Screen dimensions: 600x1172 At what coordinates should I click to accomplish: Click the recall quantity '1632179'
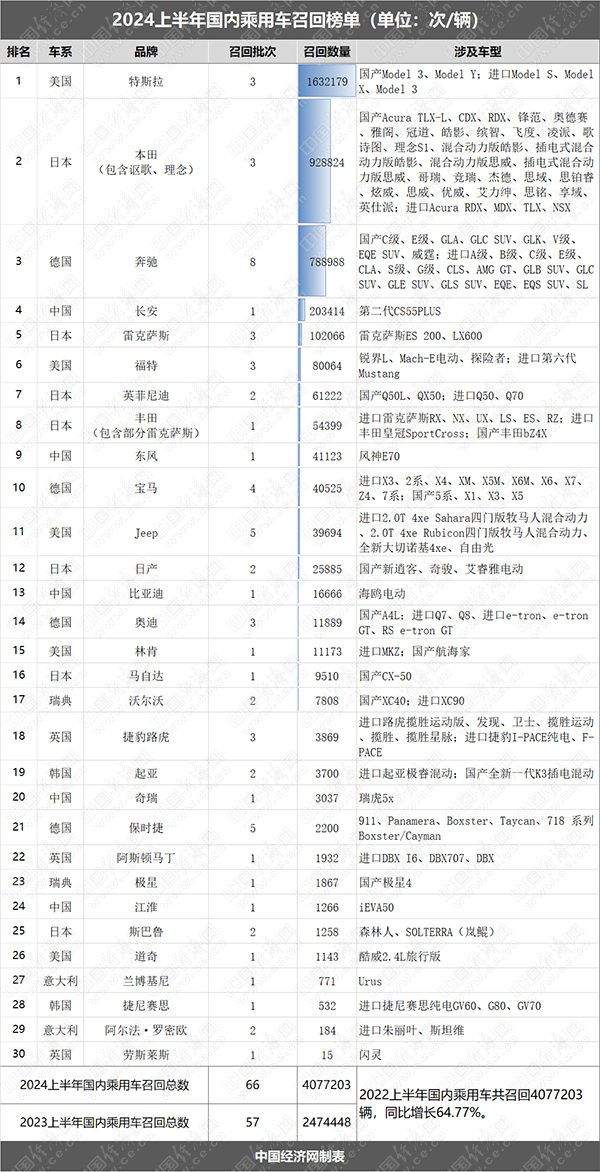click(327, 81)
